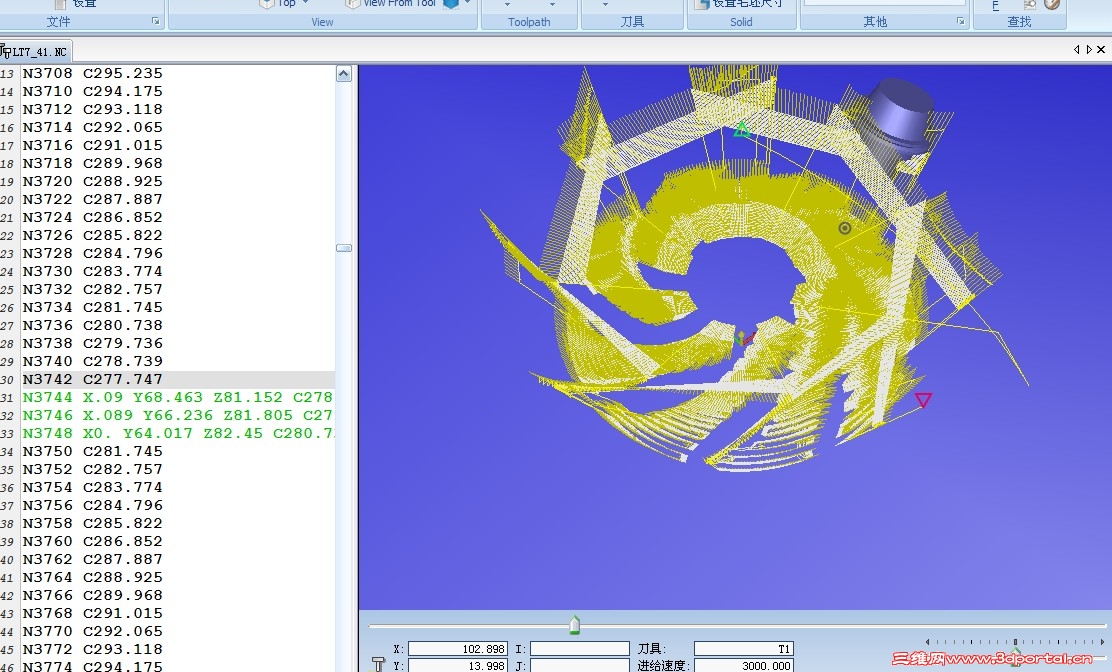Screen dimensions: 1112x672
Task: Select line N3770 C292.065
Action: 92,632
